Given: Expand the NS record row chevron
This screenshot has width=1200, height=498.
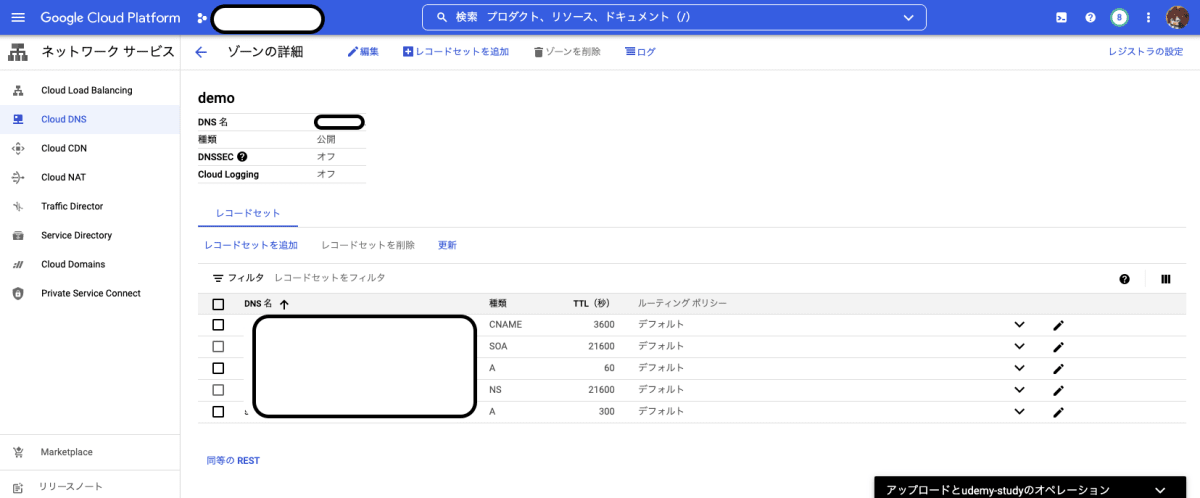Looking at the screenshot, I should [1019, 390].
